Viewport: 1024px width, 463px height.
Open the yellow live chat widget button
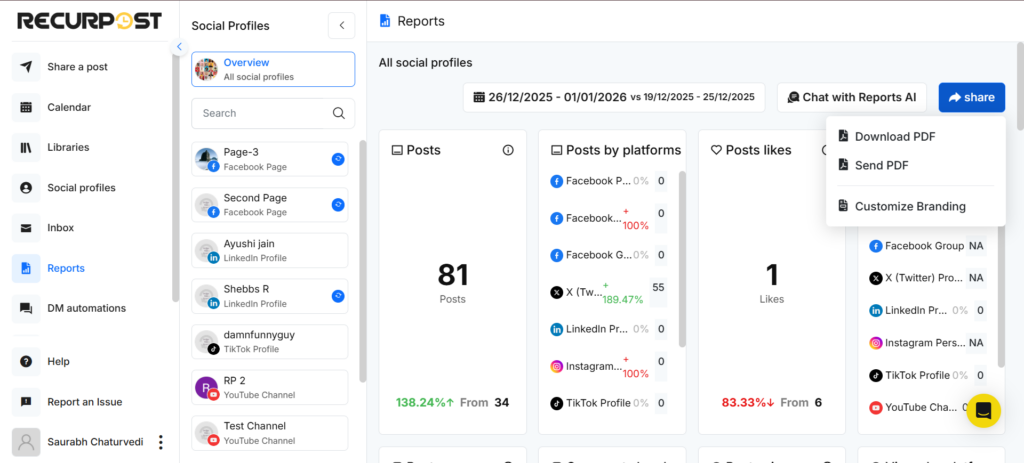tap(984, 411)
